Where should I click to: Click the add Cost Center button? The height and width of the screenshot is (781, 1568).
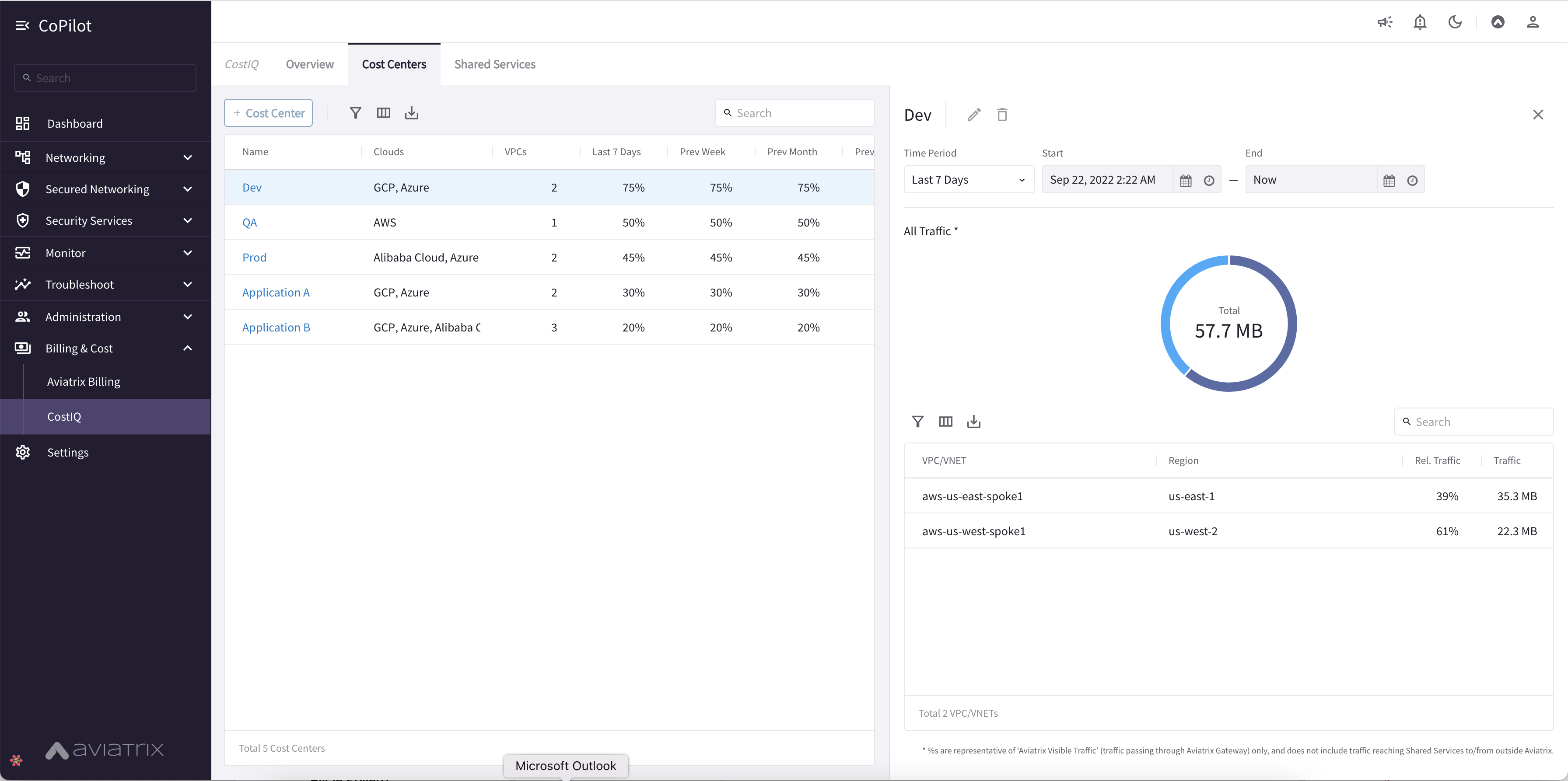click(269, 113)
